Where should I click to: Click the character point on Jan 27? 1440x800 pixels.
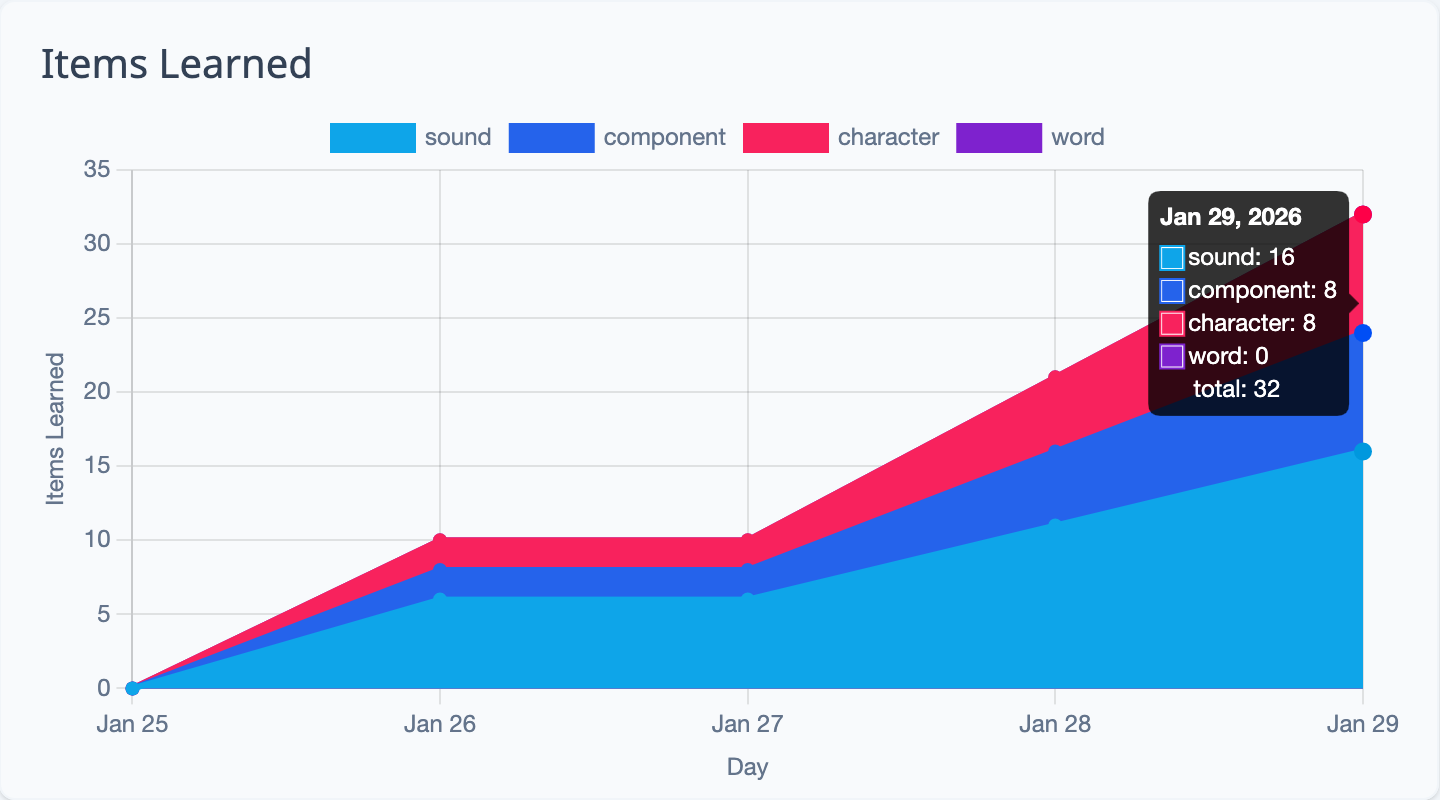tap(747, 540)
